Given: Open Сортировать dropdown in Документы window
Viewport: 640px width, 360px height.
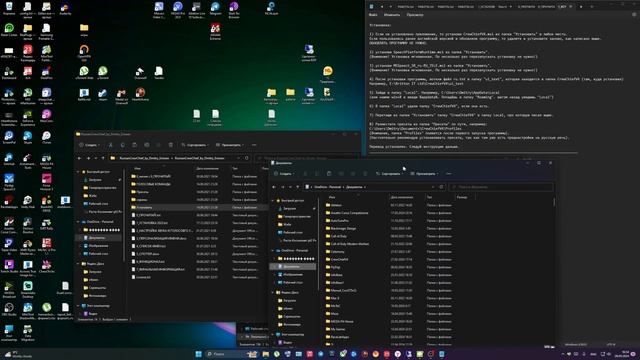Looking at the screenshot, I should 389,174.
